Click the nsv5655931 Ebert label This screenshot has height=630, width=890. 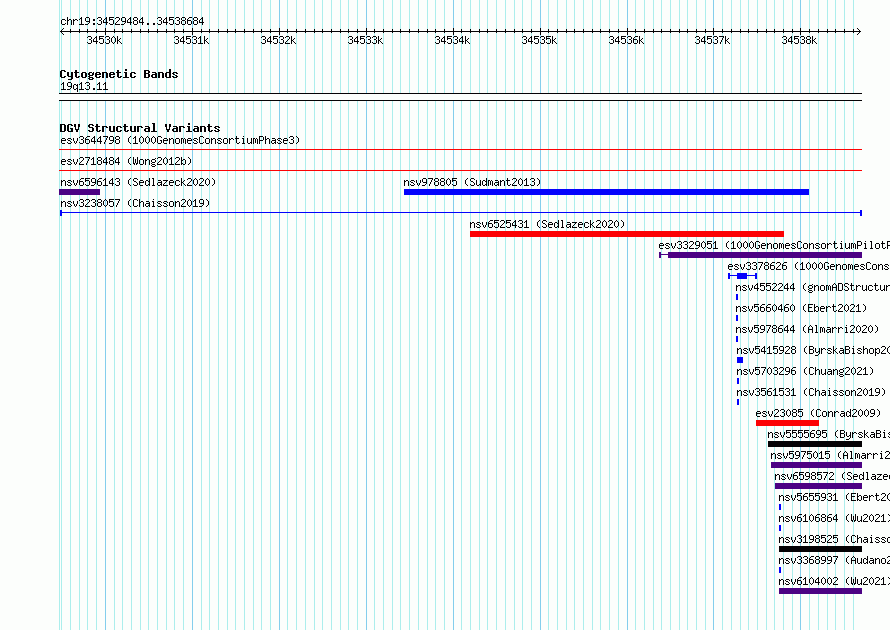pyautogui.click(x=834, y=497)
